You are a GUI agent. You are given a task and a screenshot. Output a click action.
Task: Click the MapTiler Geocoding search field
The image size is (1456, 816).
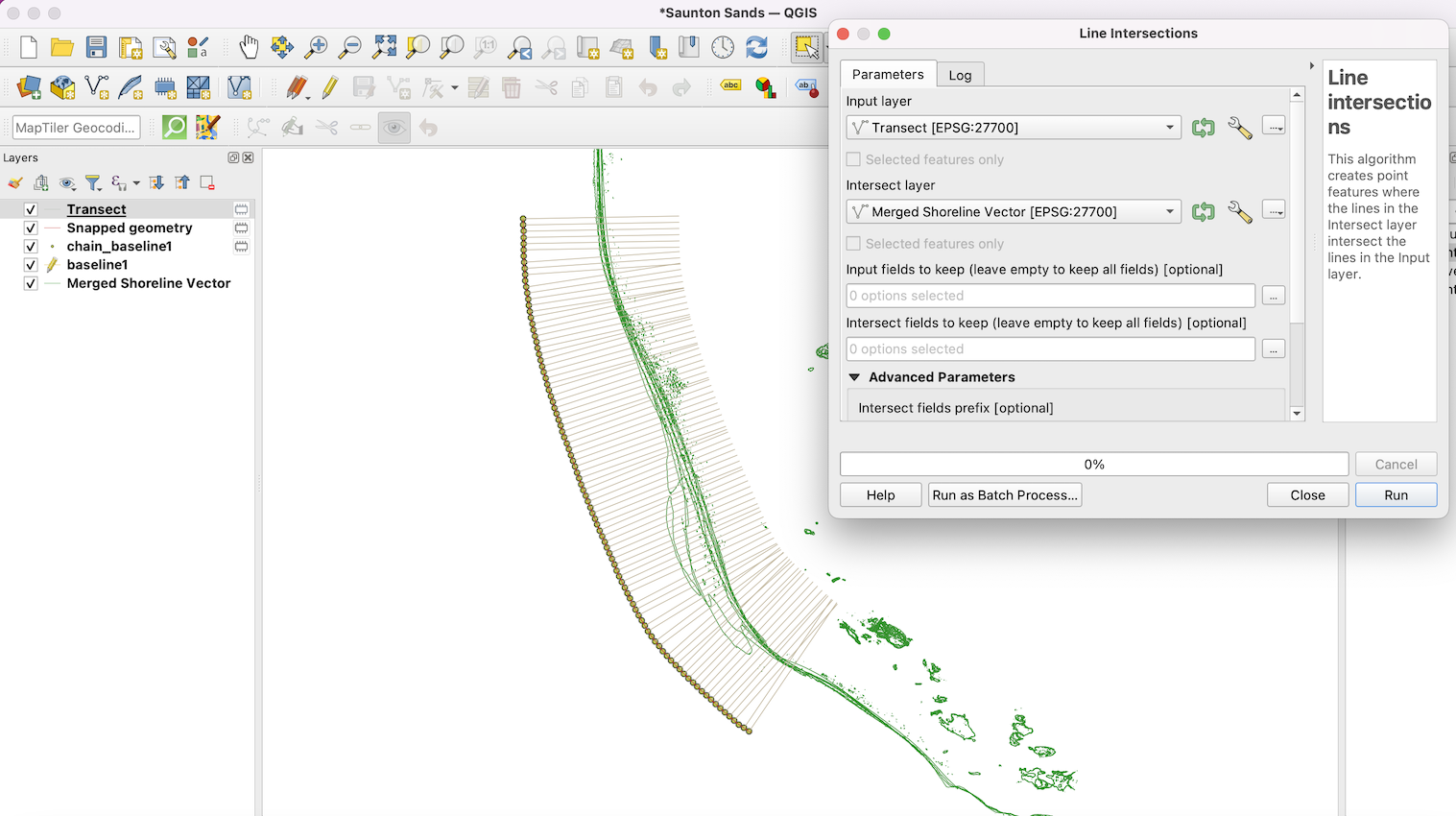76,128
